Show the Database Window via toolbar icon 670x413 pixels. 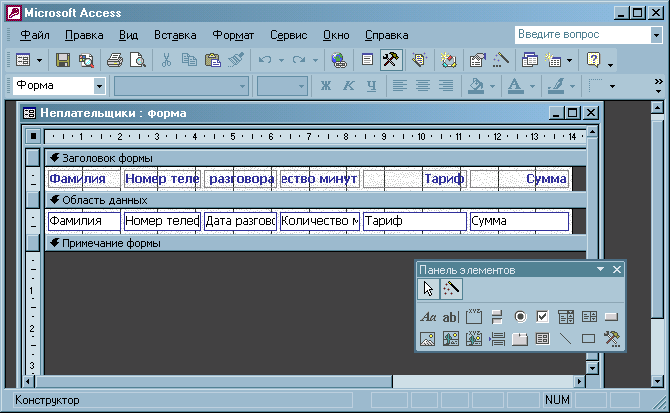point(530,60)
